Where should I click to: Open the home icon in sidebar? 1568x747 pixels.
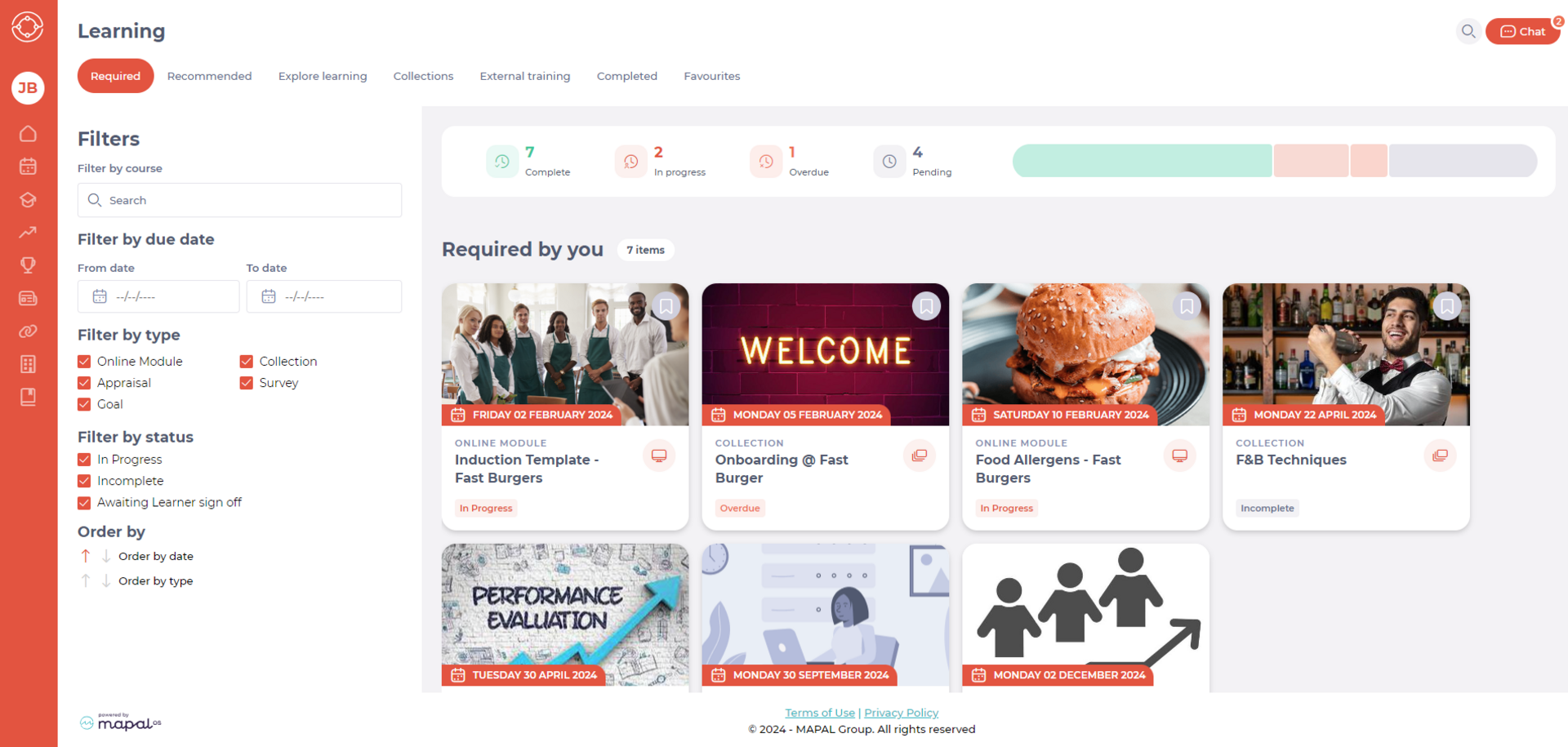pos(28,133)
